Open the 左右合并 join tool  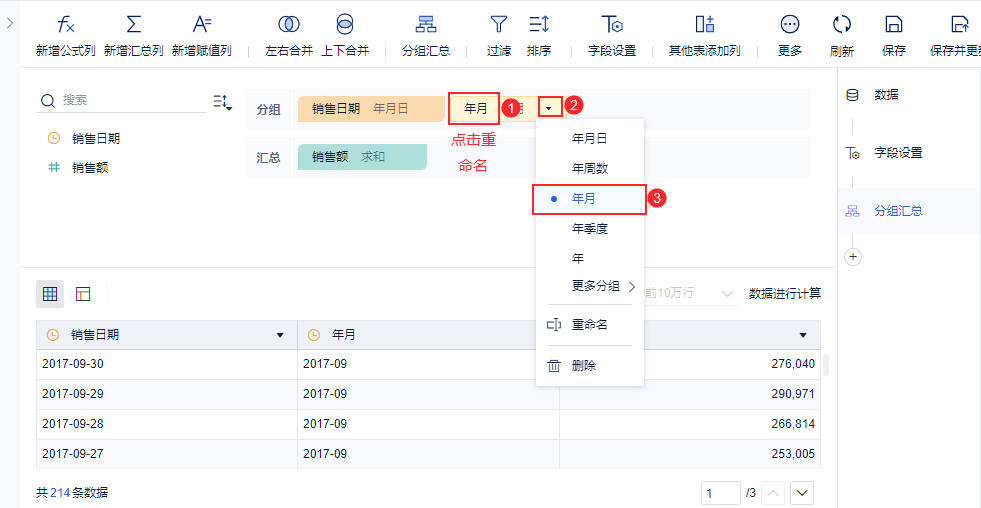click(x=288, y=26)
